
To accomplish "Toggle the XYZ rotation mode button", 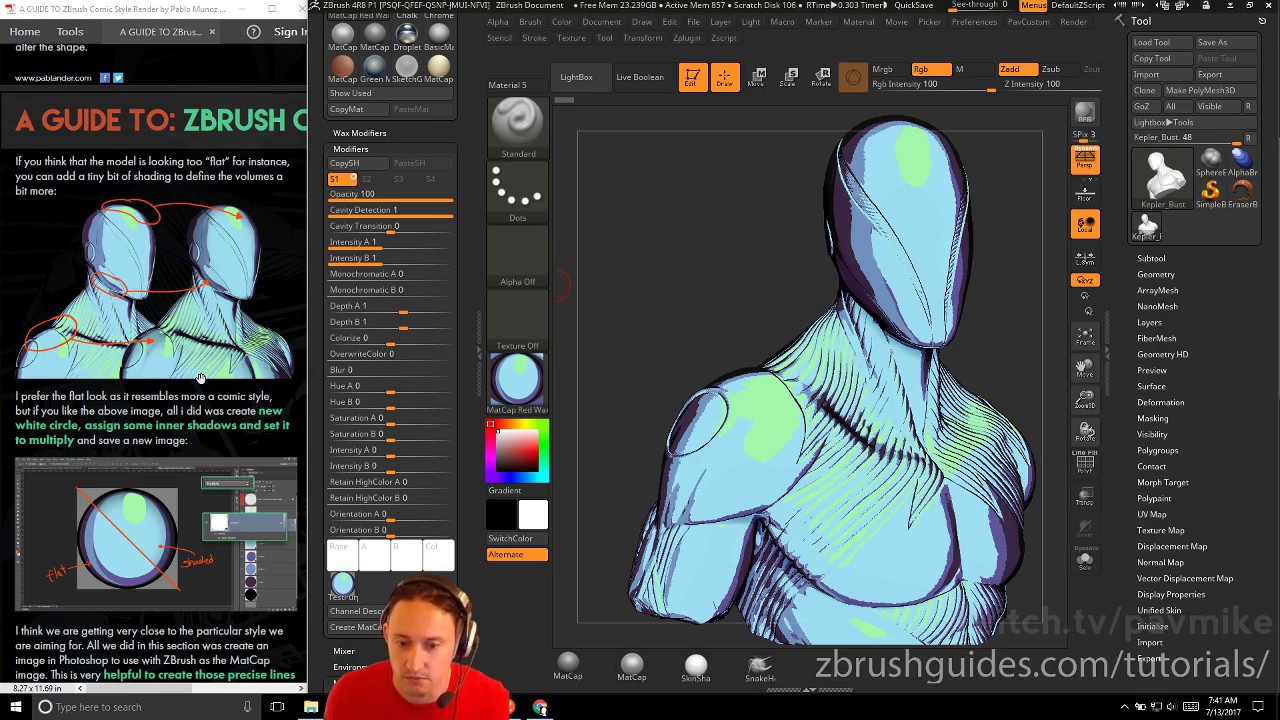I will (1085, 281).
